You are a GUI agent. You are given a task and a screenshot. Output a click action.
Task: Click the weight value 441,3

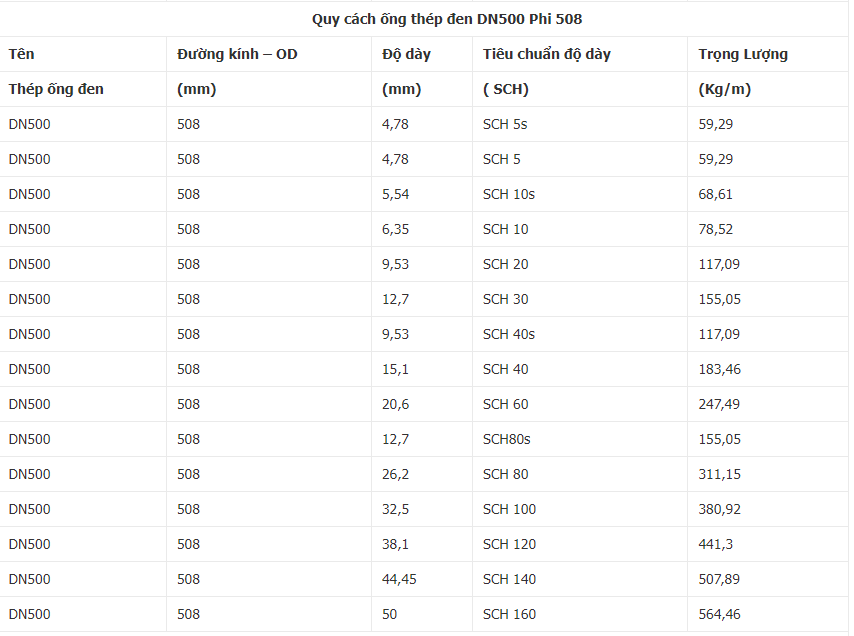pyautogui.click(x=716, y=544)
